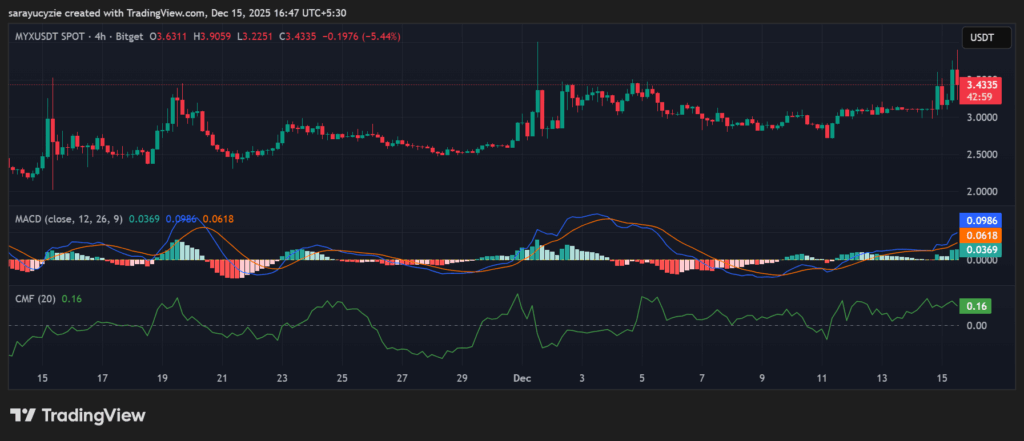The height and width of the screenshot is (441, 1024).
Task: Click the green 0.16 CMF axis label
Action: [974, 306]
